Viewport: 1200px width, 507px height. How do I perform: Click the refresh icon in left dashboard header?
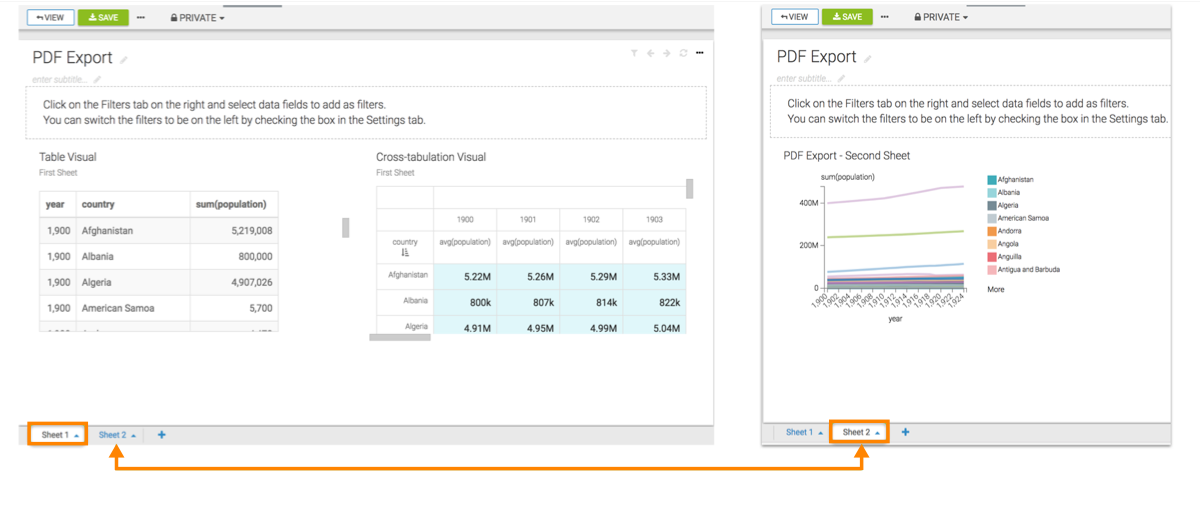[683, 54]
